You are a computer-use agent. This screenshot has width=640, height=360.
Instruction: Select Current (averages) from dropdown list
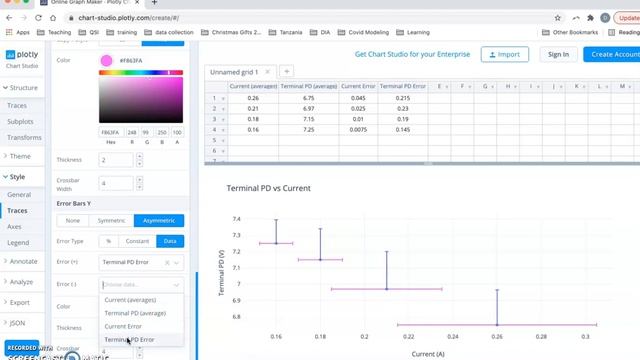tap(141, 300)
